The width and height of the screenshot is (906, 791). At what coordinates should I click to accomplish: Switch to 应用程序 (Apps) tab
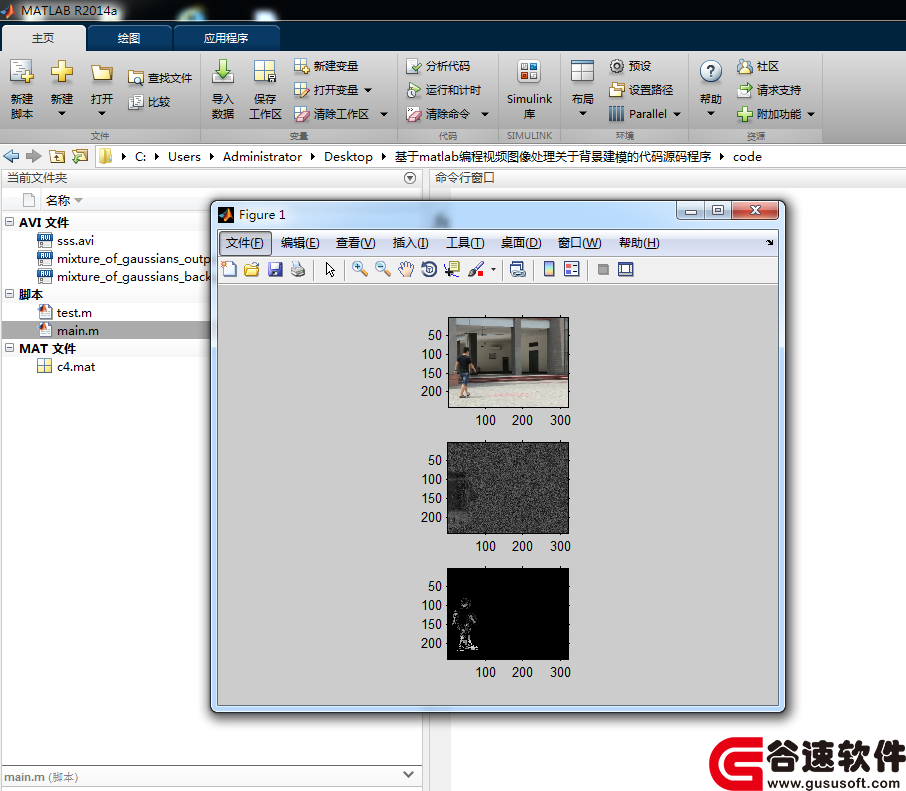click(226, 38)
